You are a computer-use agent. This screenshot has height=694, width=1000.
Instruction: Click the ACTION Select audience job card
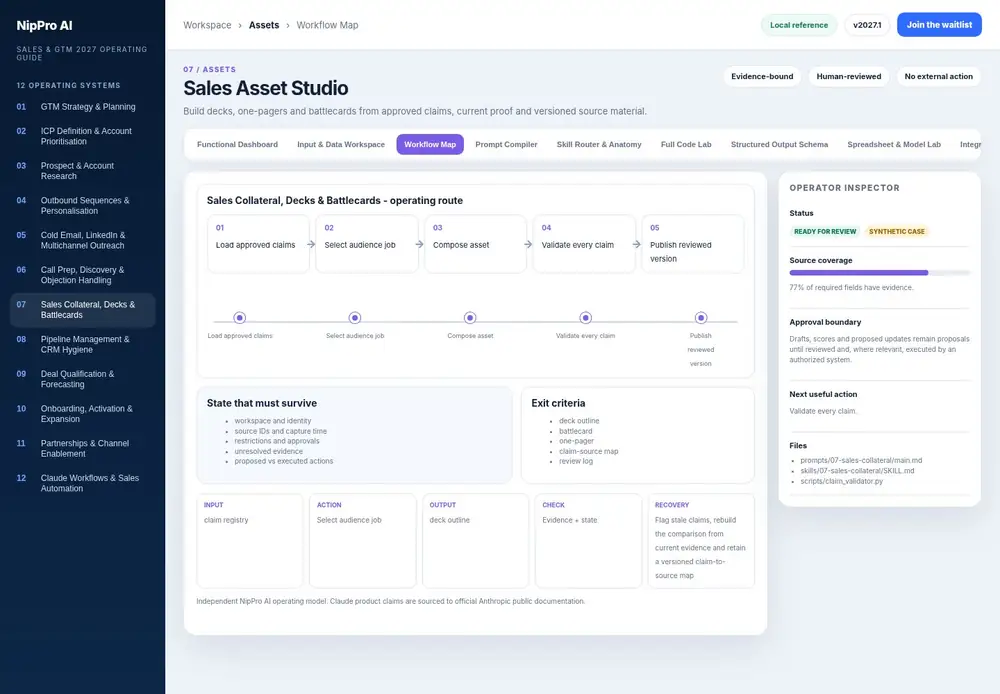(362, 540)
